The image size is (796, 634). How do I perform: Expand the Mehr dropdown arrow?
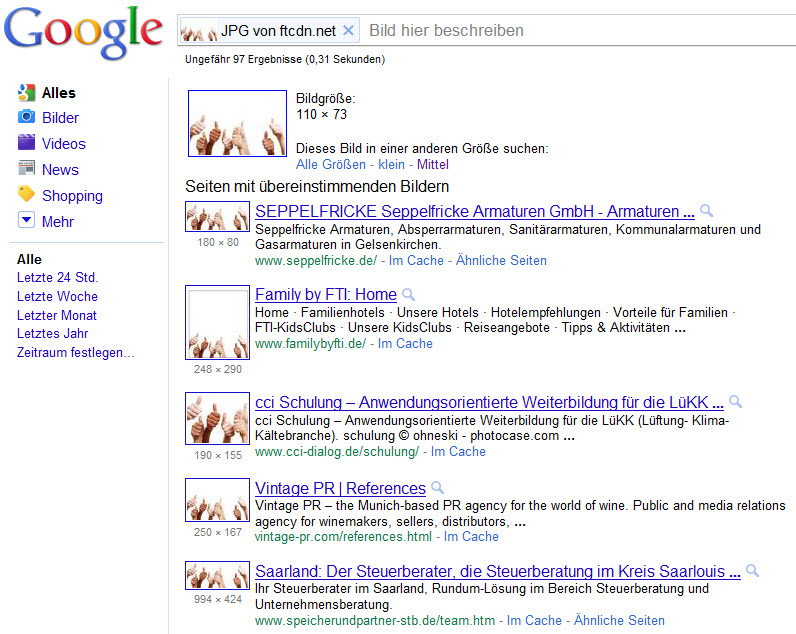(26, 220)
